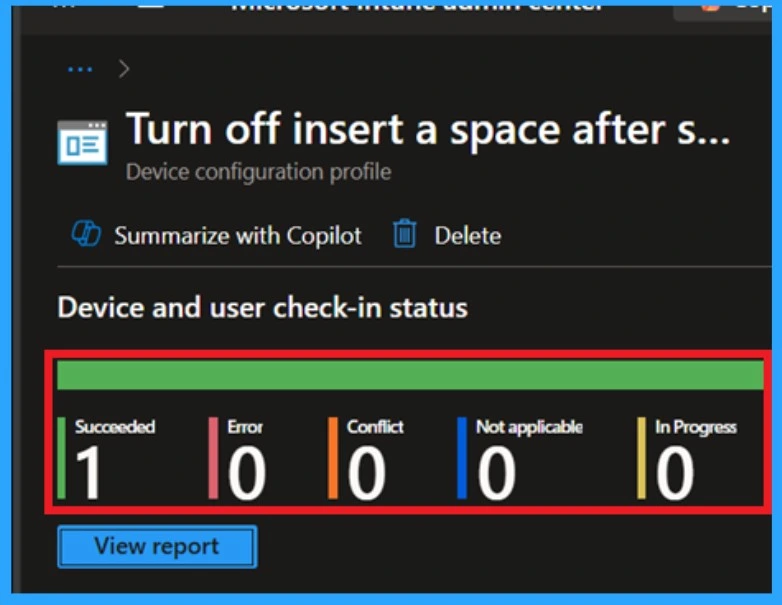Screen dimensions: 782x605
Task: Click the red Error color marker
Action: click(213, 457)
